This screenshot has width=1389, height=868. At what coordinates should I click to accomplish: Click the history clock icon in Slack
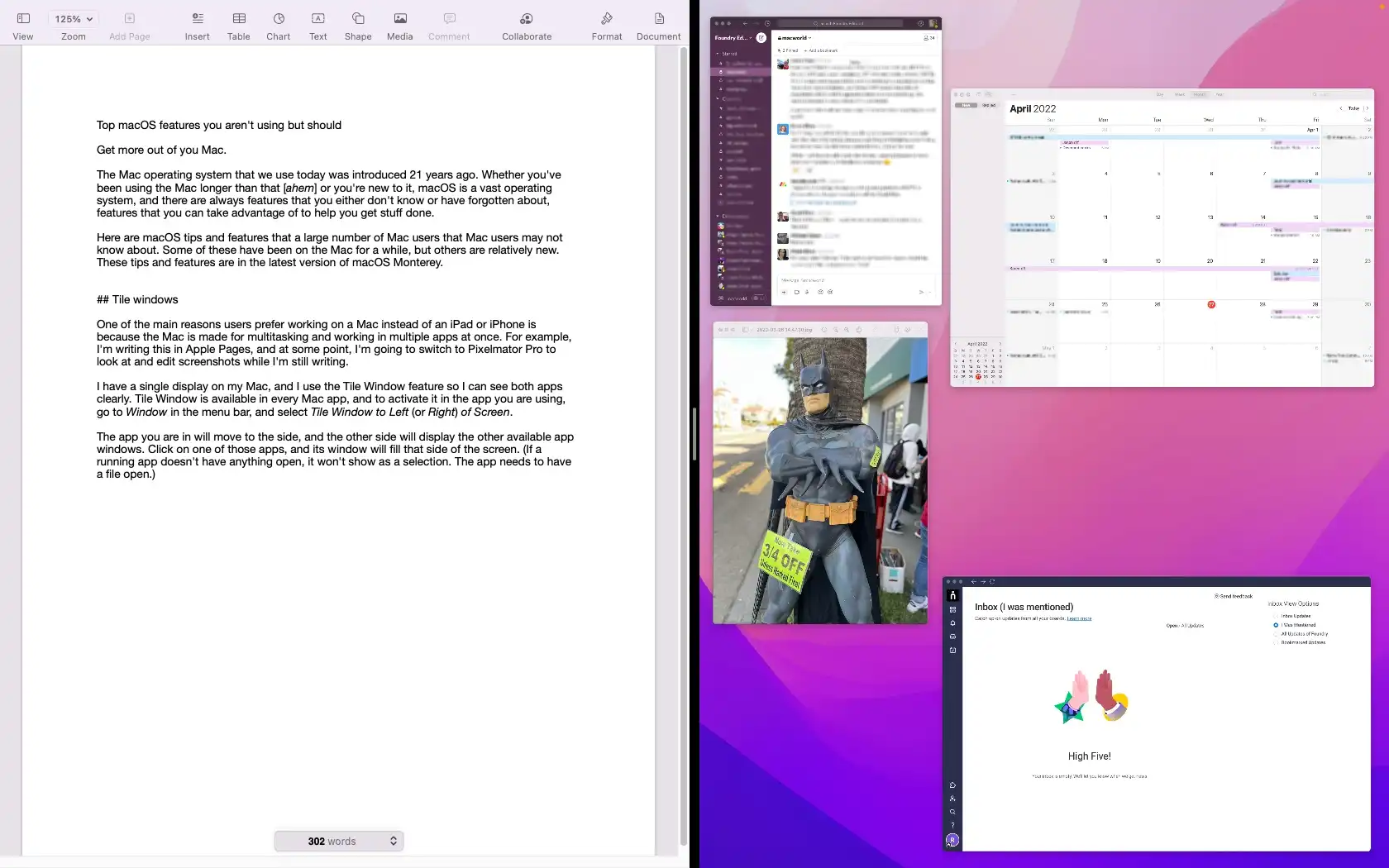pyautogui.click(x=767, y=23)
